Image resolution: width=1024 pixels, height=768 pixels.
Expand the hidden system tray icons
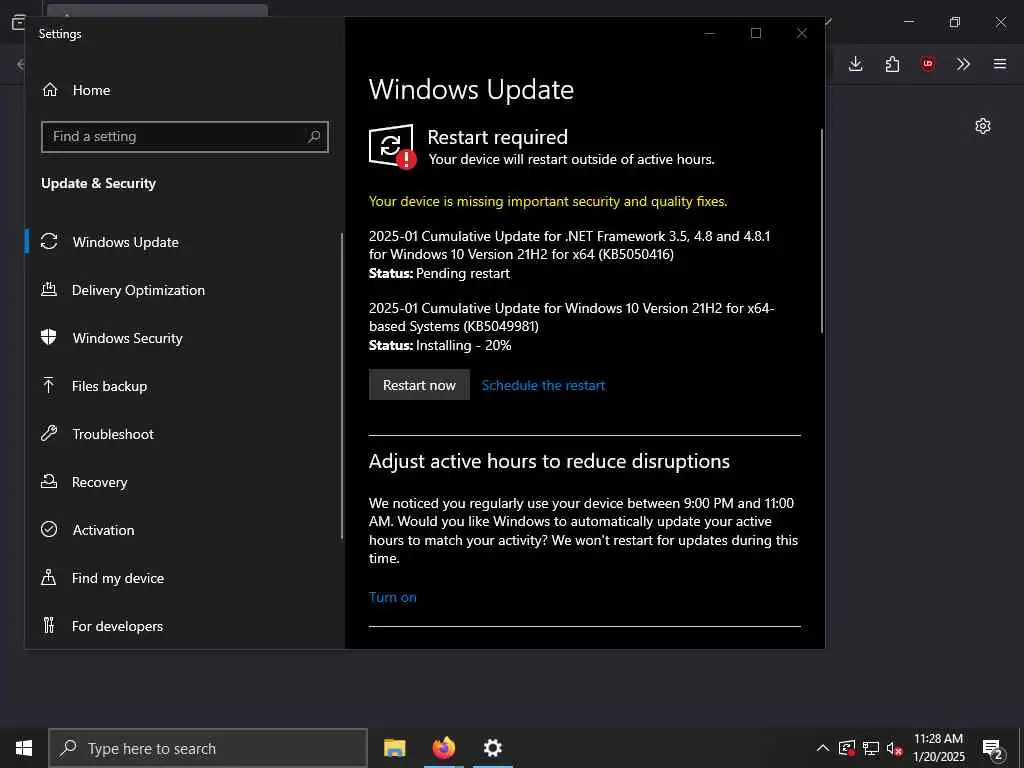click(x=823, y=748)
